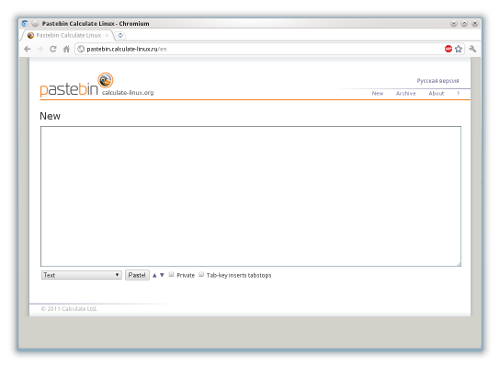Open the New menu link
The height and width of the screenshot is (367, 500).
(377, 94)
